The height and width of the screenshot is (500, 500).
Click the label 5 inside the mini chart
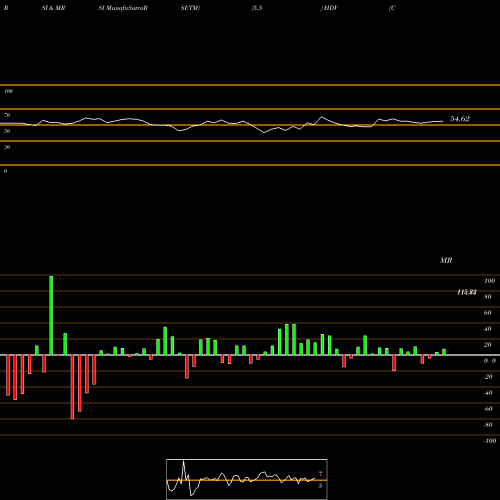320,486
